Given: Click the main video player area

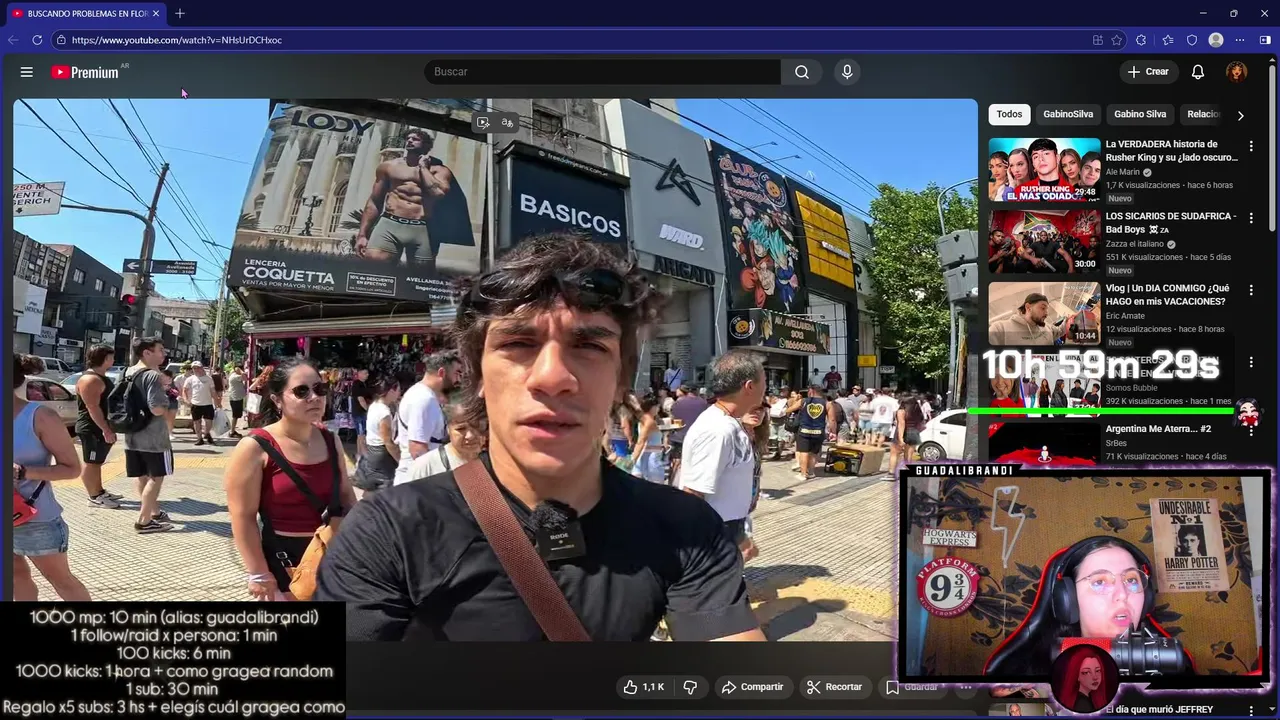Looking at the screenshot, I should coord(495,370).
